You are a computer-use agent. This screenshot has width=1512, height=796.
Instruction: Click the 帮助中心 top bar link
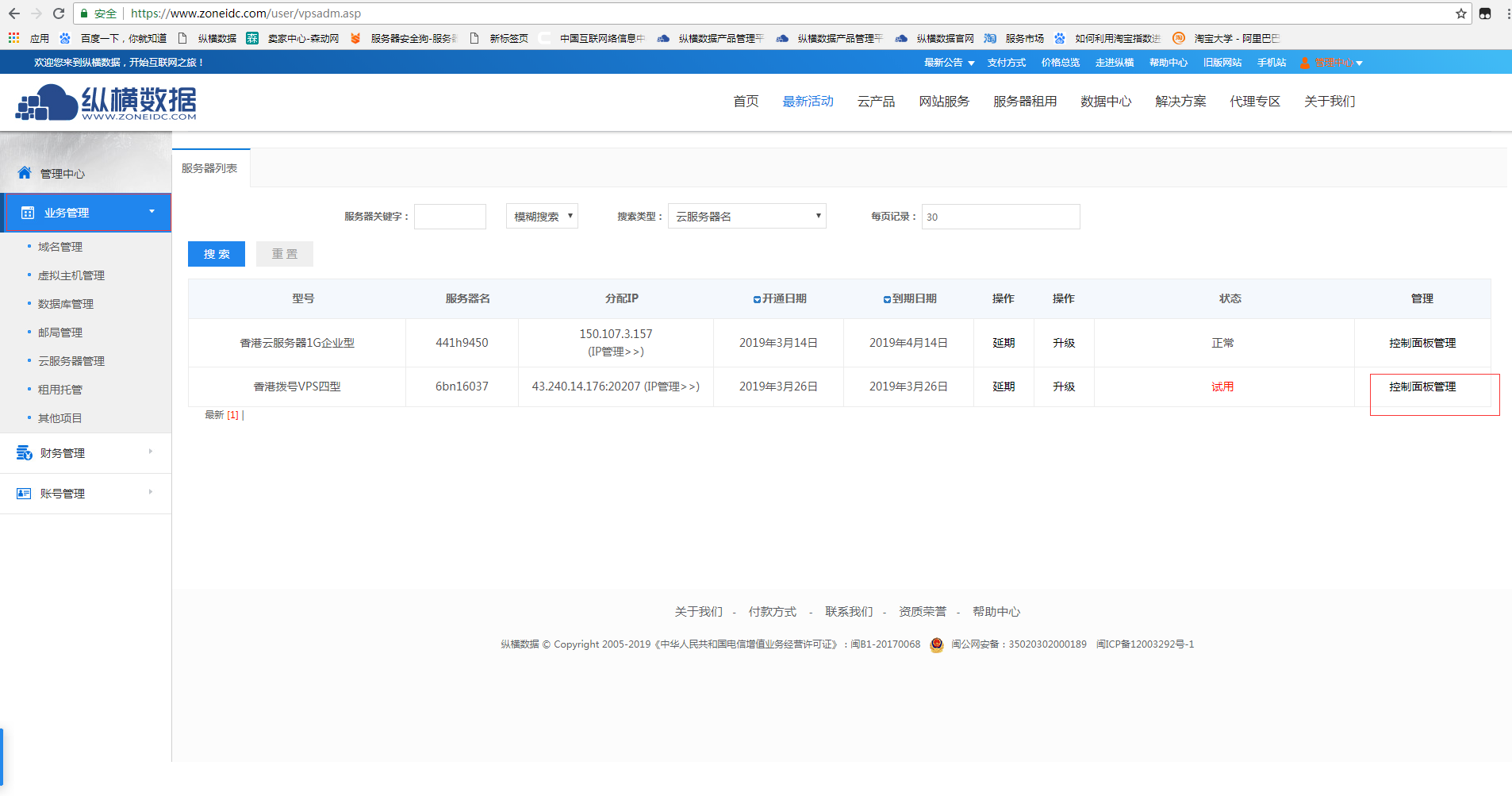coord(1169,63)
